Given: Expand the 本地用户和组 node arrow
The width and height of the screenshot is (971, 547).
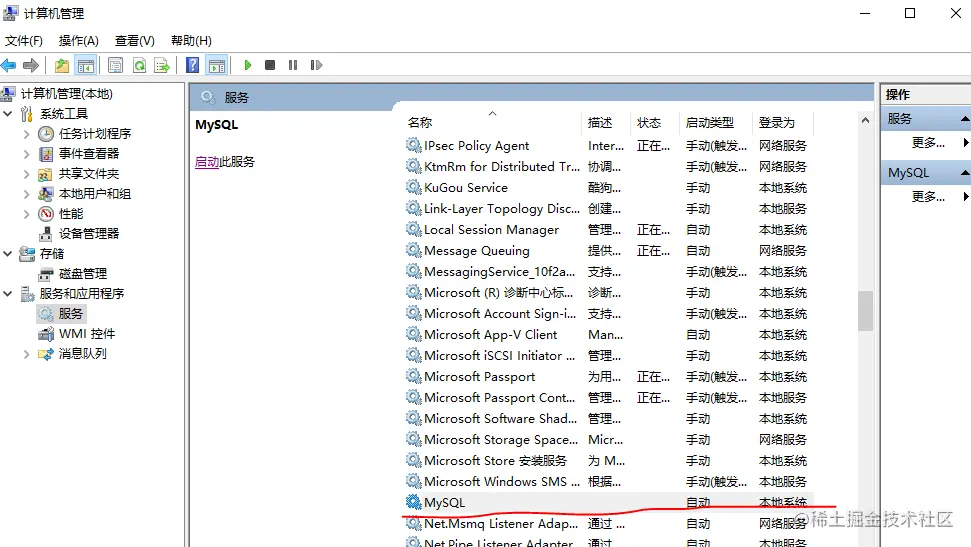Looking at the screenshot, I should pos(27,194).
